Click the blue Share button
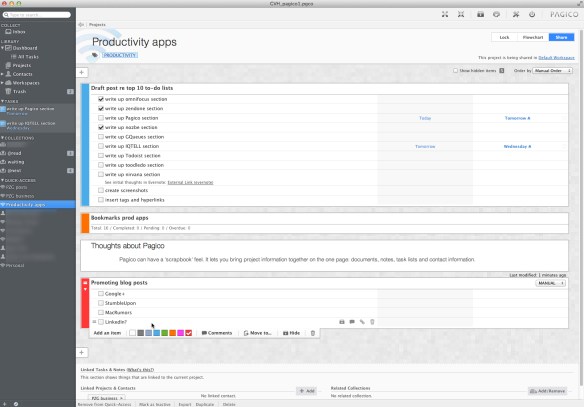This screenshot has width=584, height=407. 561,37
